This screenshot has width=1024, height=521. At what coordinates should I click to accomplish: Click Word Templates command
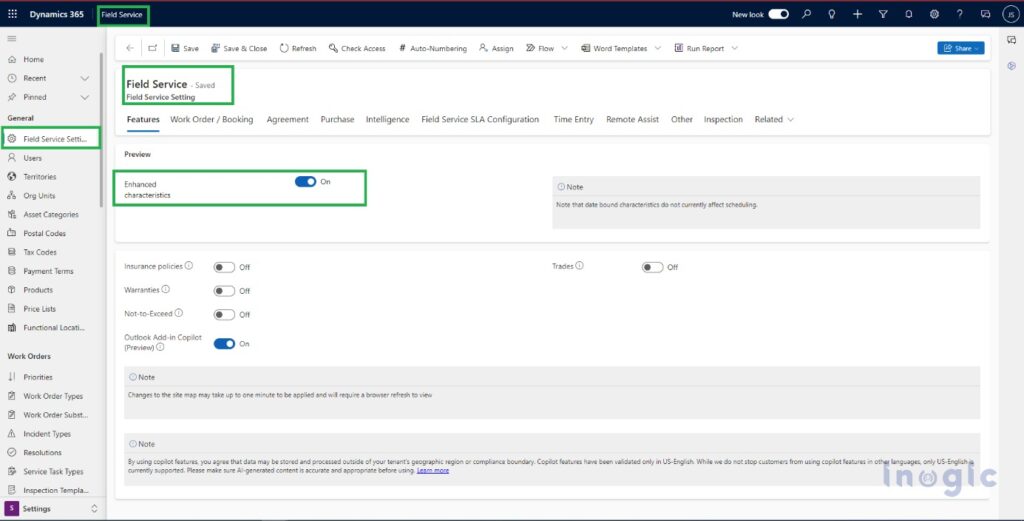(614, 48)
